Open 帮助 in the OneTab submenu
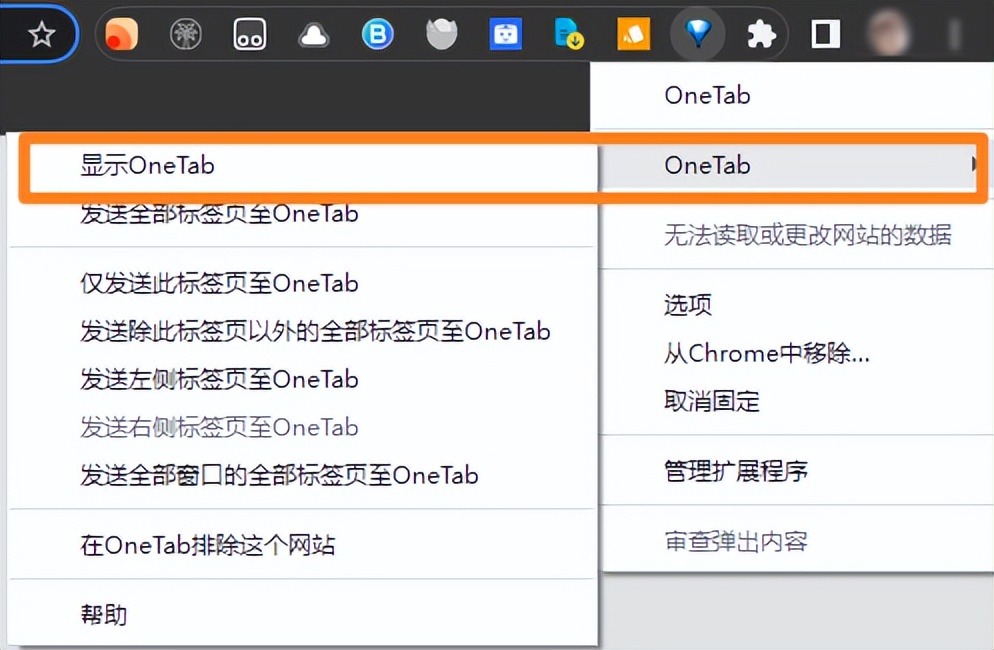 pyautogui.click(x=303, y=614)
